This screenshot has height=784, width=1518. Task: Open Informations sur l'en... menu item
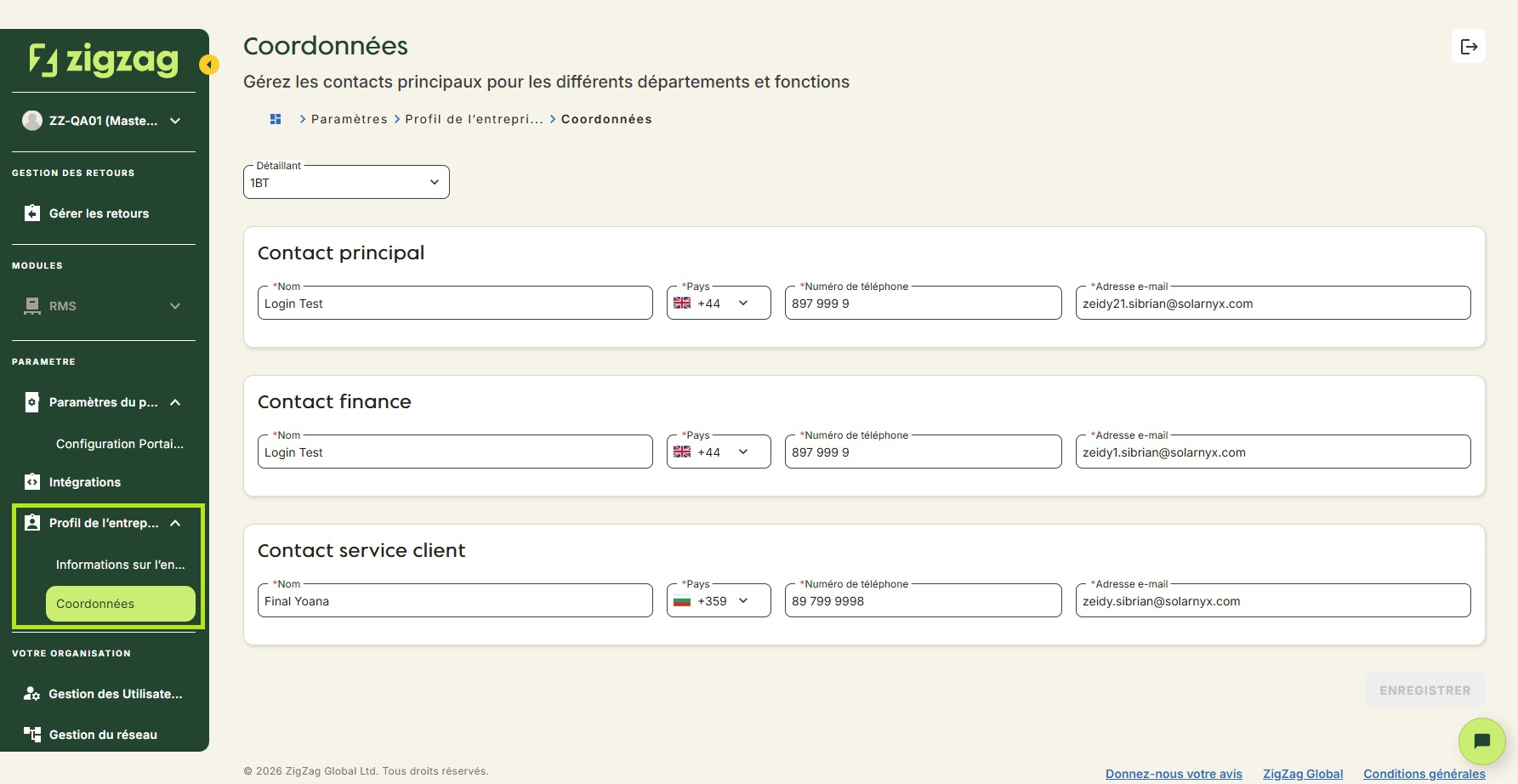pyautogui.click(x=120, y=565)
